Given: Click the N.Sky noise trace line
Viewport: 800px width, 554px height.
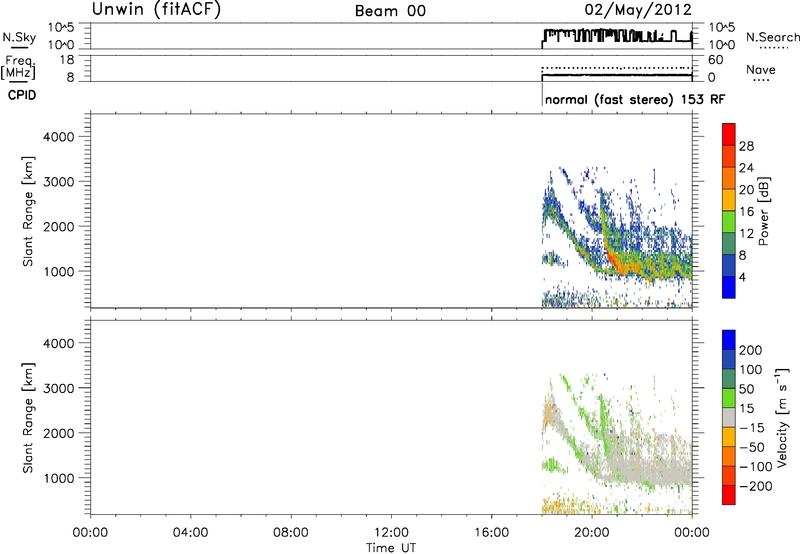Looking at the screenshot, I should (617, 38).
